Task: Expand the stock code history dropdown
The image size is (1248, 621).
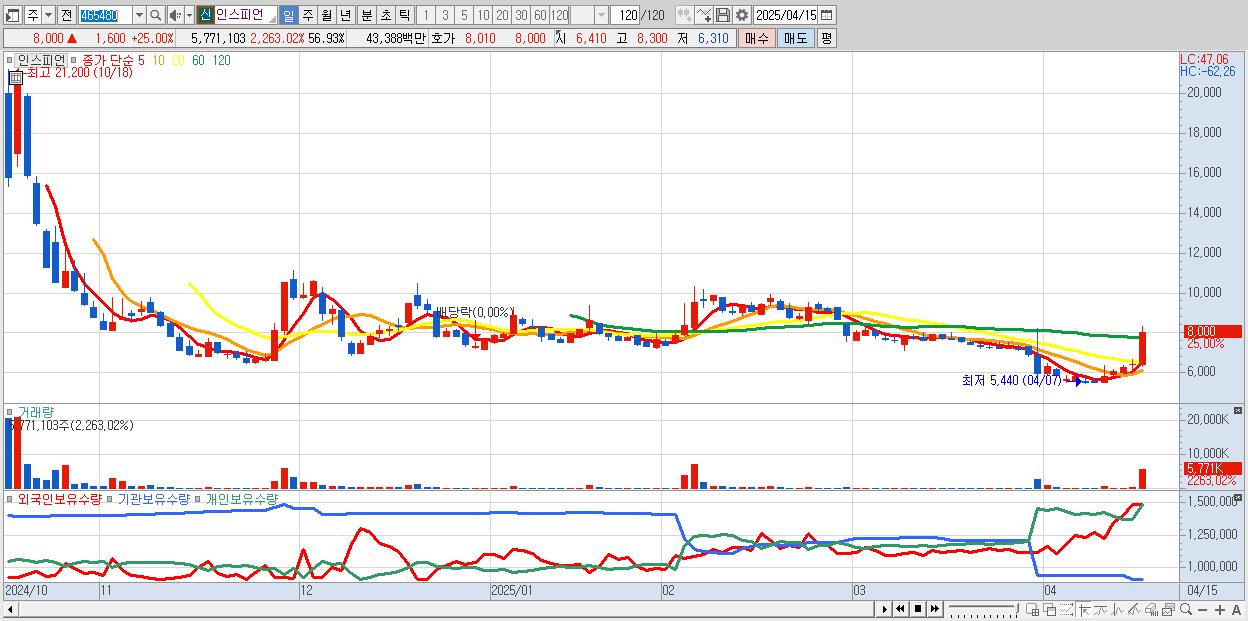Action: tap(139, 15)
